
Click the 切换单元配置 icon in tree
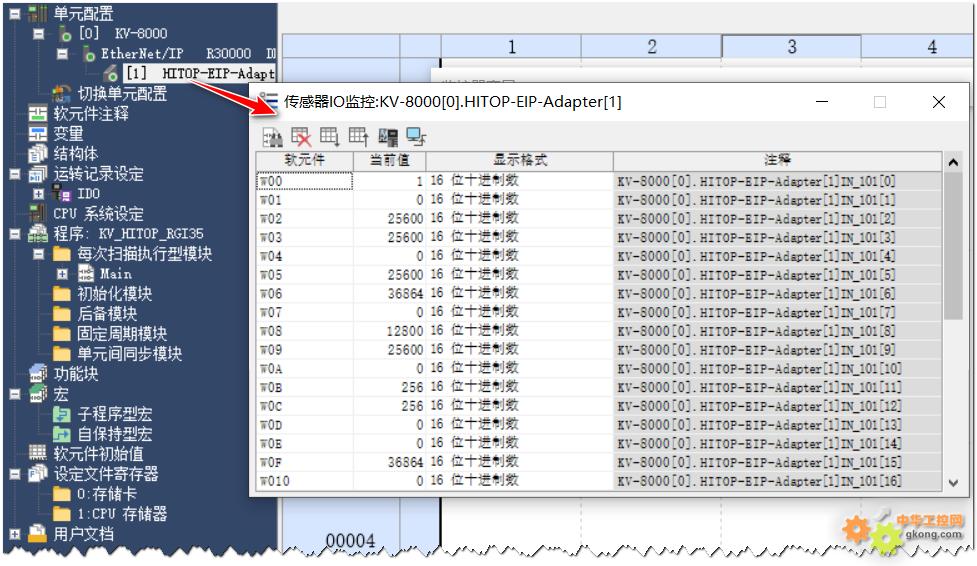click(62, 94)
